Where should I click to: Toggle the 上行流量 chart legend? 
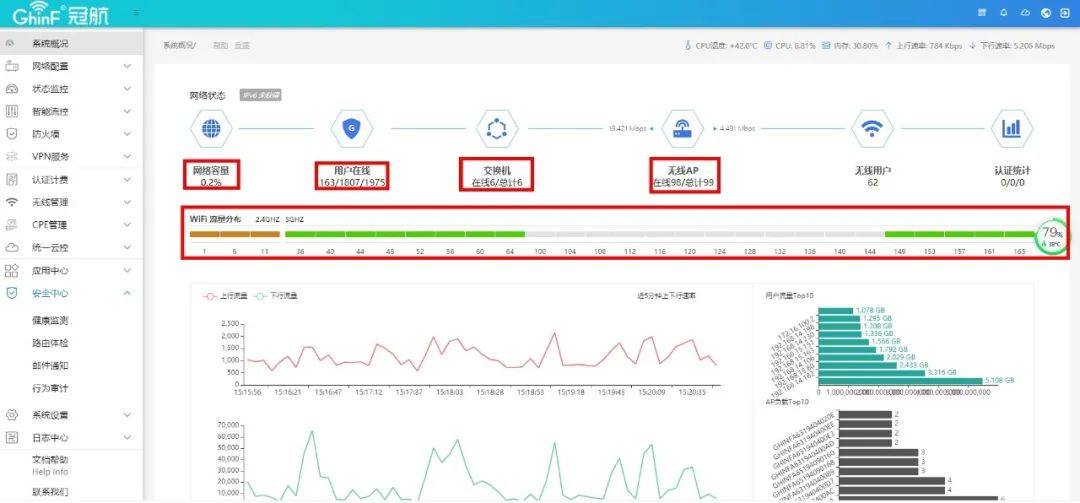point(224,296)
